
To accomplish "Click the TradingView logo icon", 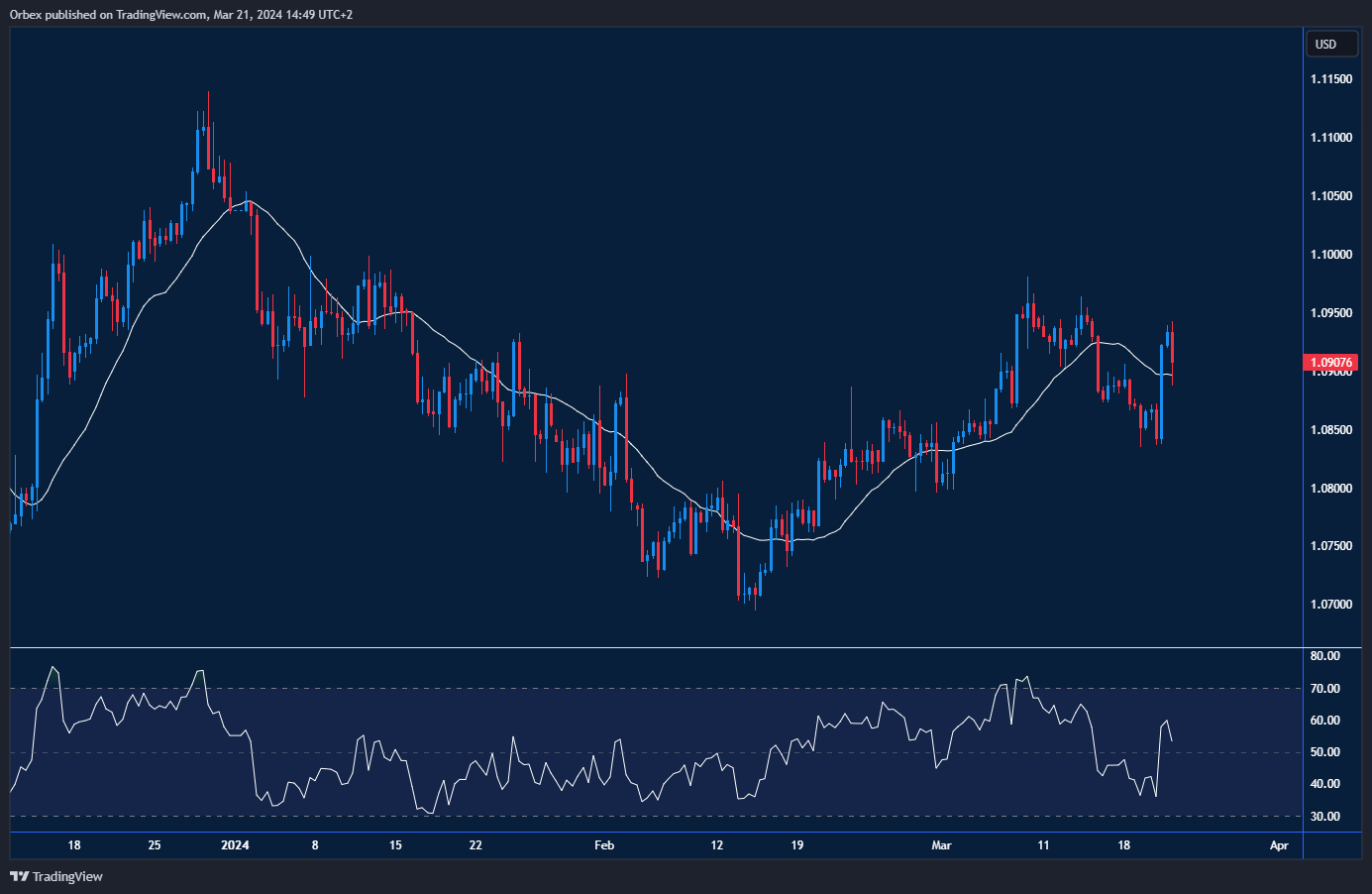I will 19,876.
